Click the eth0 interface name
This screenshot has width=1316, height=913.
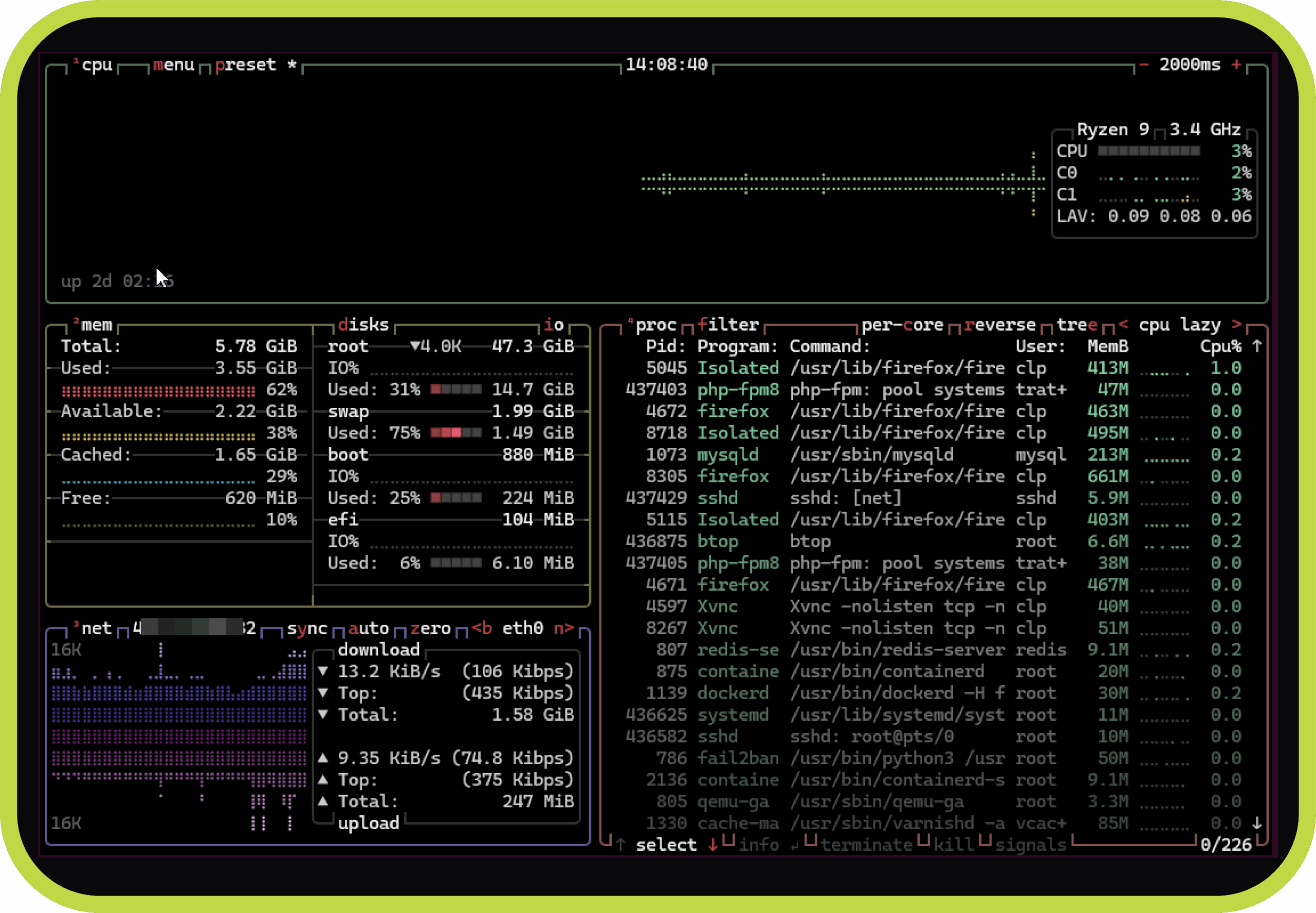523,628
